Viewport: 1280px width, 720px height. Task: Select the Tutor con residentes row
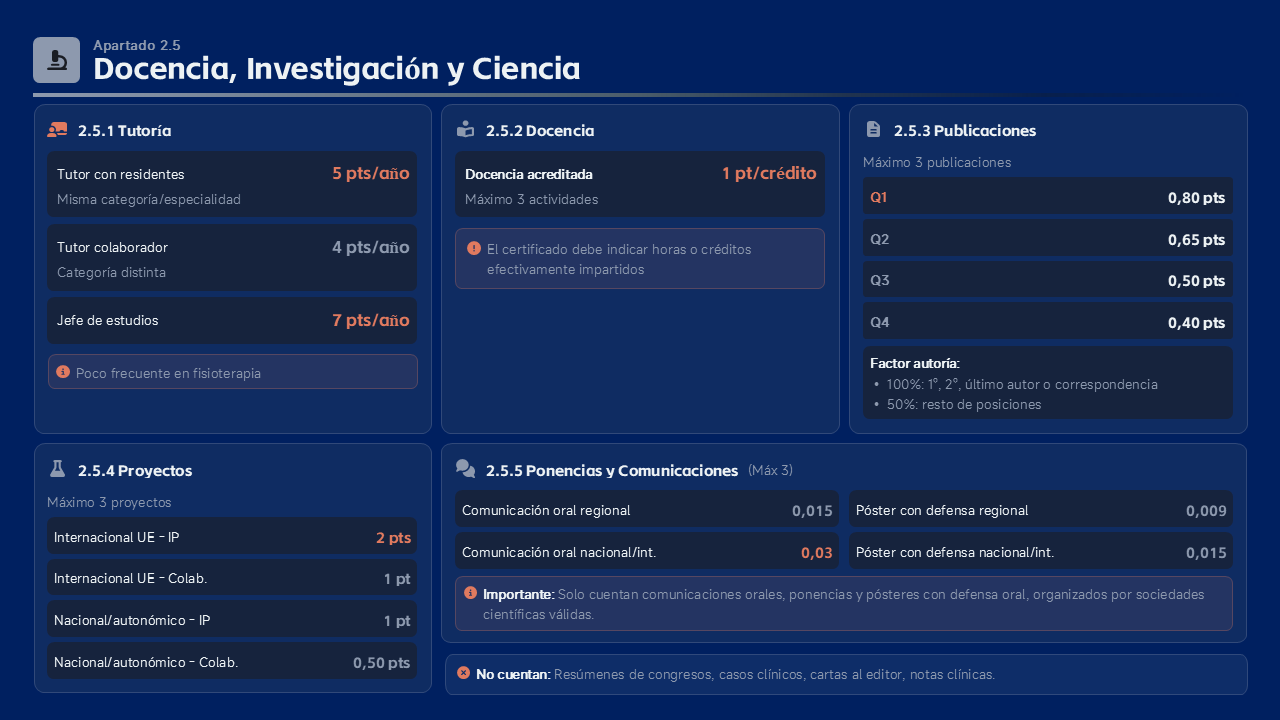point(232,184)
